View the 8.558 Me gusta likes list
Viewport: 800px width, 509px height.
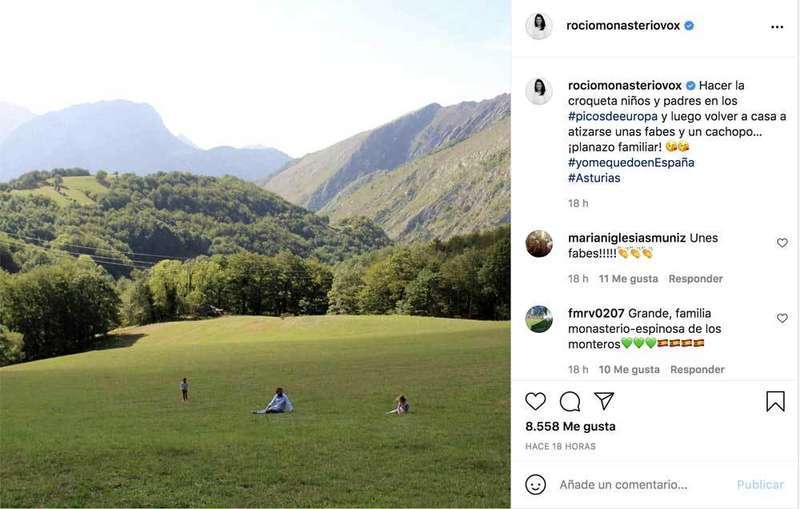570,426
